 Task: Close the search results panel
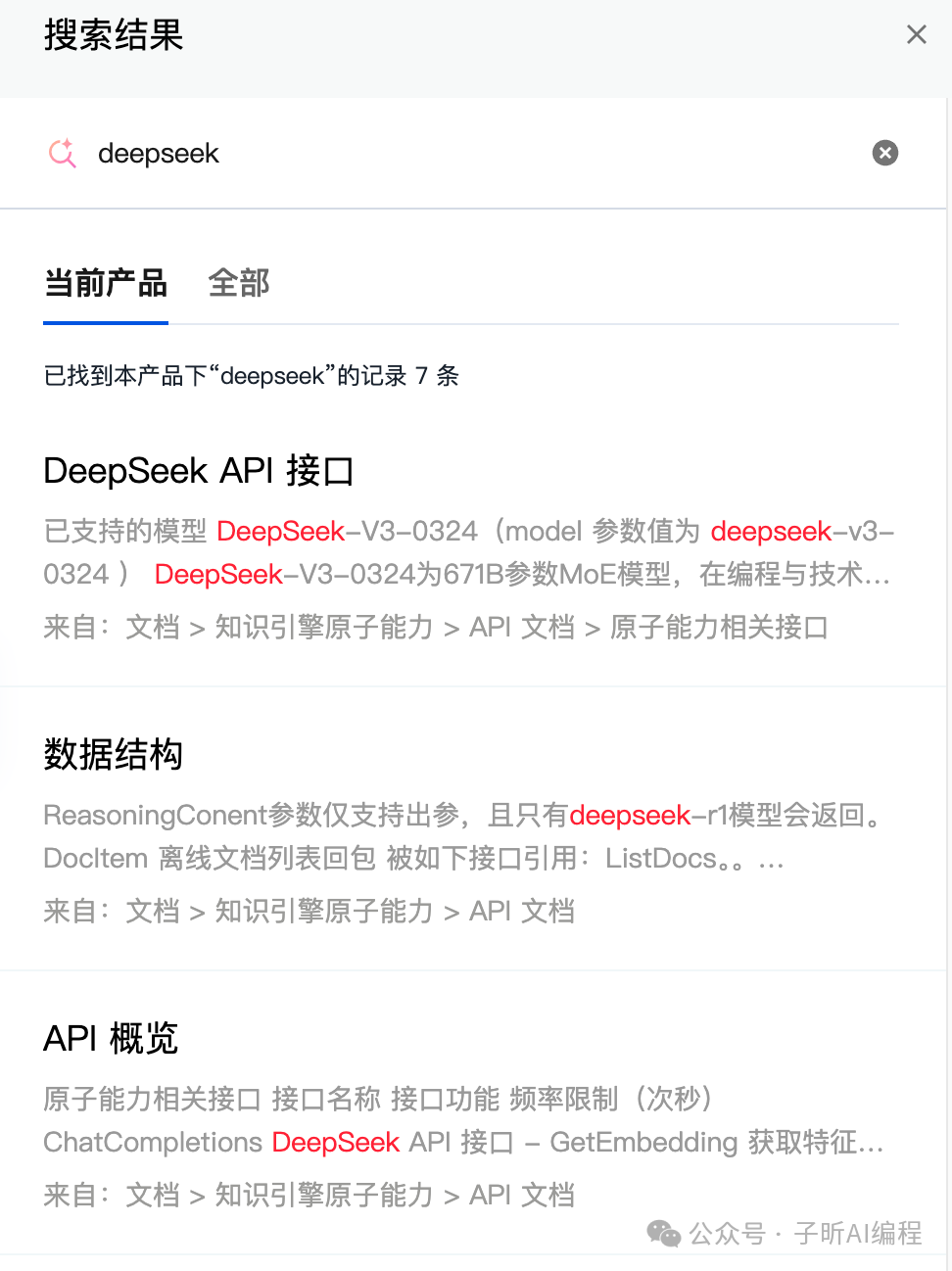pyautogui.click(x=917, y=35)
